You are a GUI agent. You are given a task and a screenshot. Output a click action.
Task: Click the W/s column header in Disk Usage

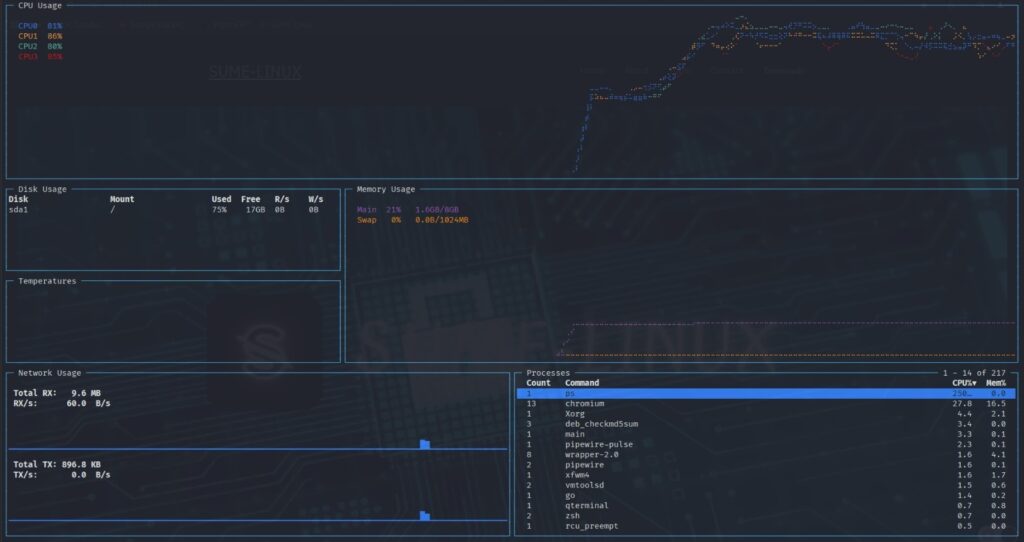[x=316, y=199]
